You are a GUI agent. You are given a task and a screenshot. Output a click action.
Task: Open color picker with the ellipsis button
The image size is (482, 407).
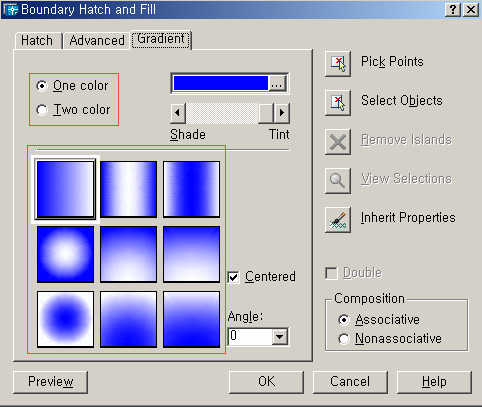click(x=277, y=83)
